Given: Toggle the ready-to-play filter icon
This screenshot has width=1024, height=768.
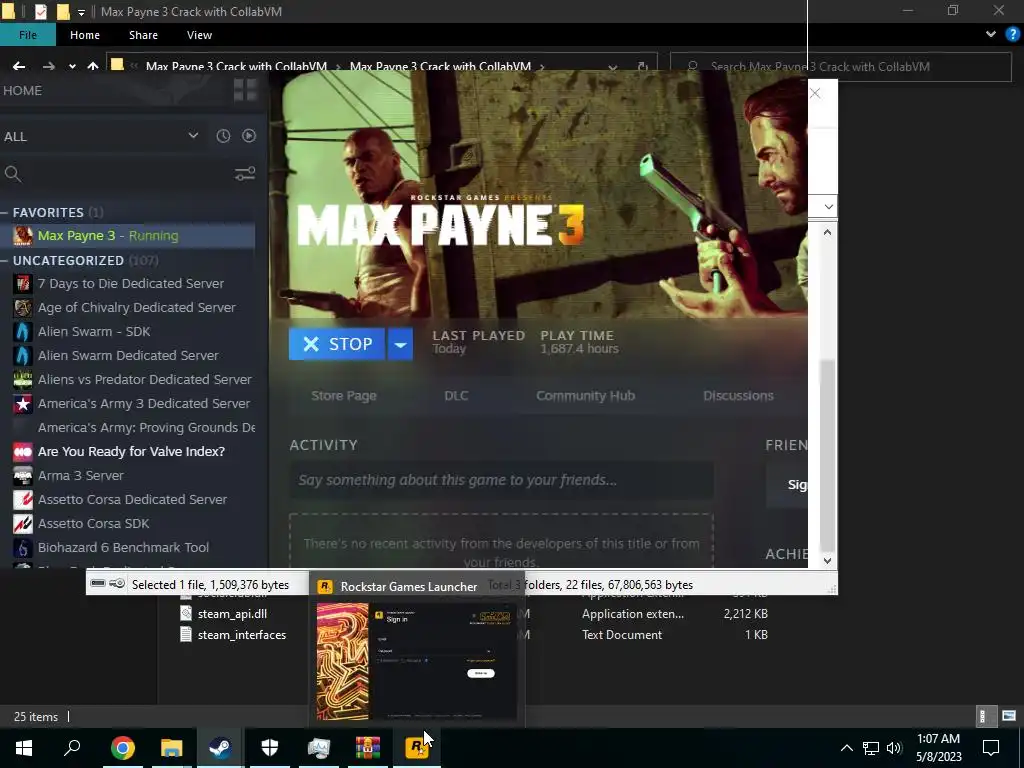Looking at the screenshot, I should [x=249, y=136].
